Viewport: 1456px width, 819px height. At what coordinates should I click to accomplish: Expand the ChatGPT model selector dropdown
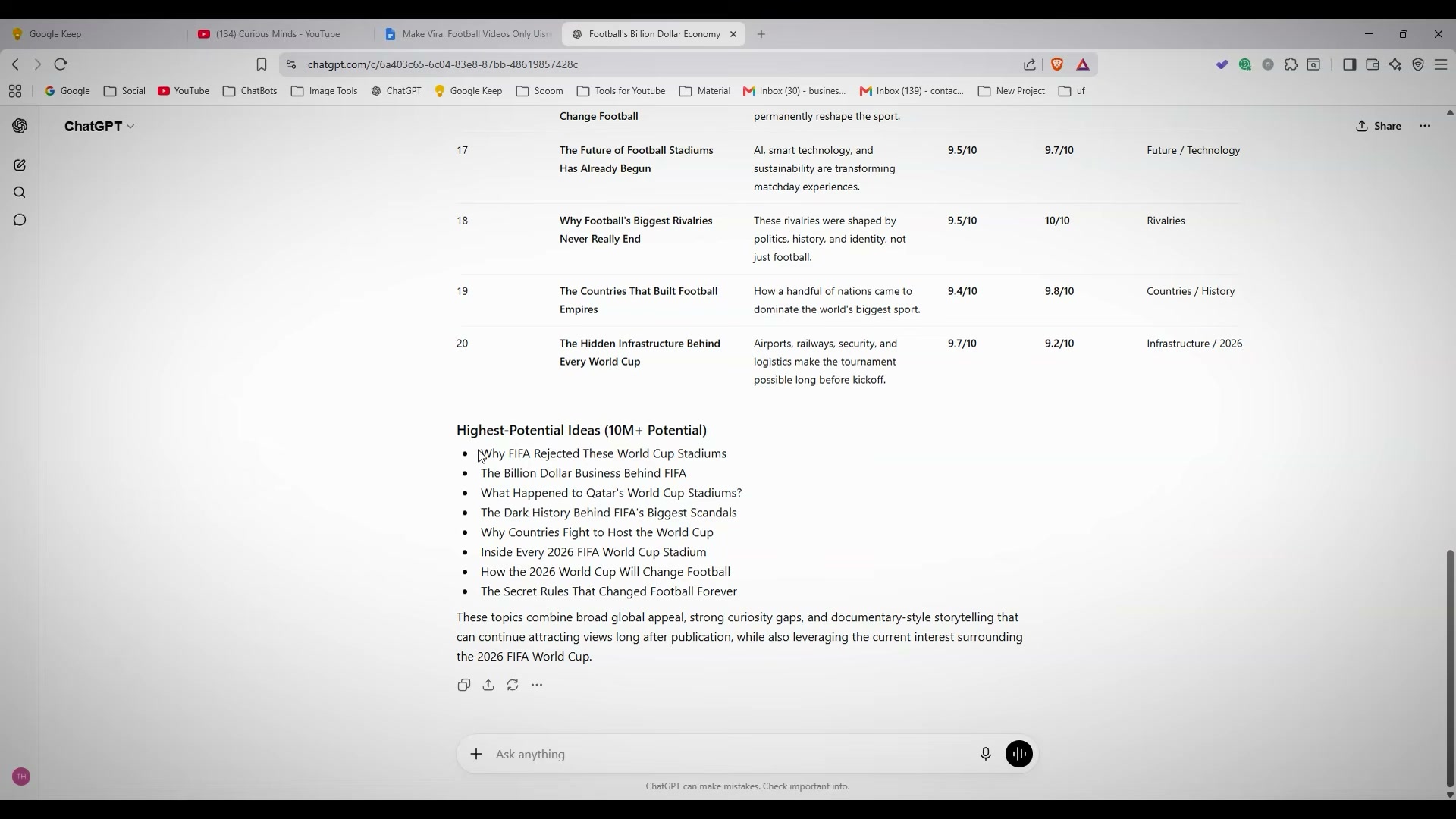(99, 126)
